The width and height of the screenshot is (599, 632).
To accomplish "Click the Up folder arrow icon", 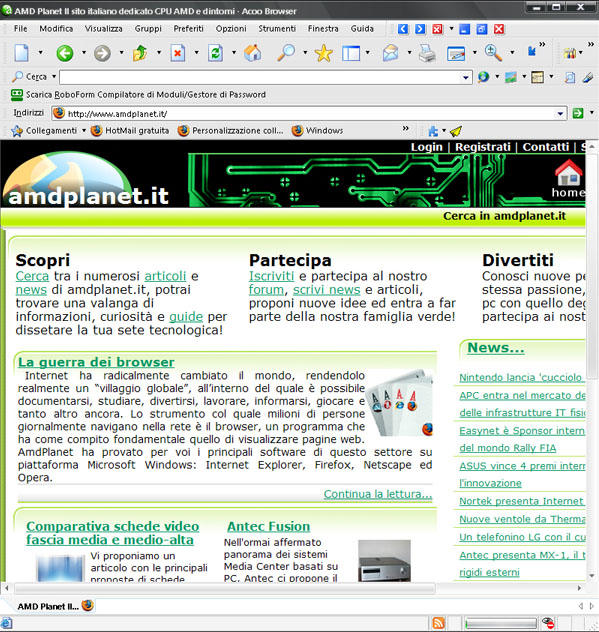I will (x=139, y=53).
